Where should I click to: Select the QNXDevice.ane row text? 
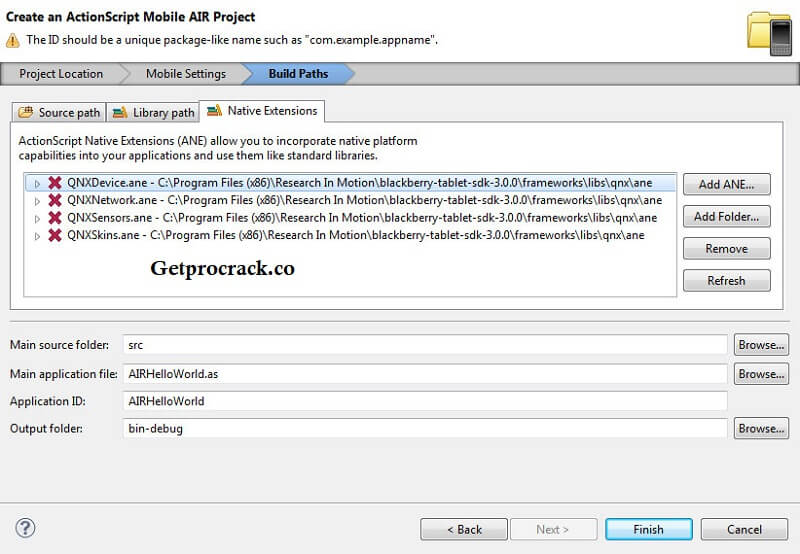click(360, 183)
